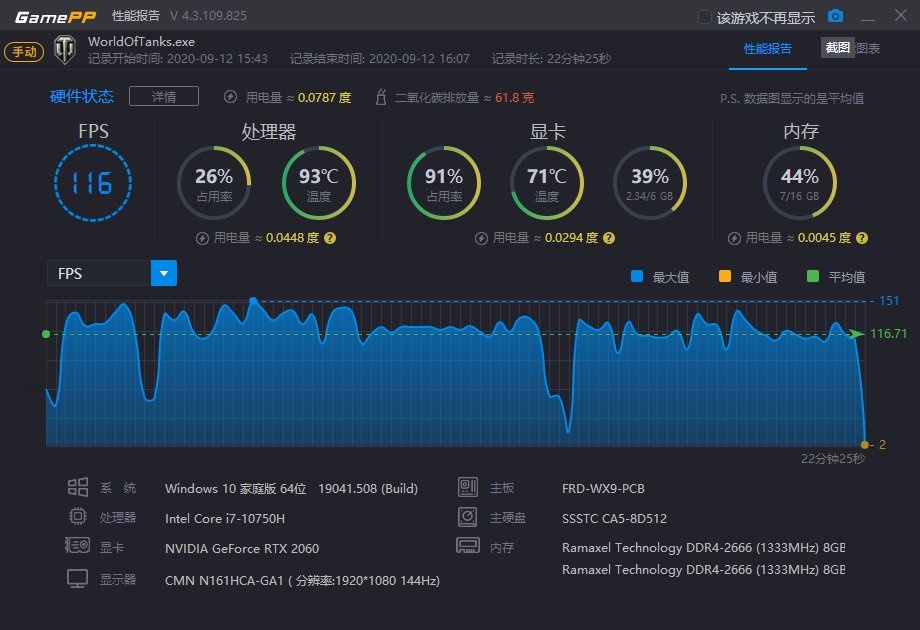The height and width of the screenshot is (630, 920).
Task: Click the memory power usage lightning icon
Action: pyautogui.click(x=734, y=238)
